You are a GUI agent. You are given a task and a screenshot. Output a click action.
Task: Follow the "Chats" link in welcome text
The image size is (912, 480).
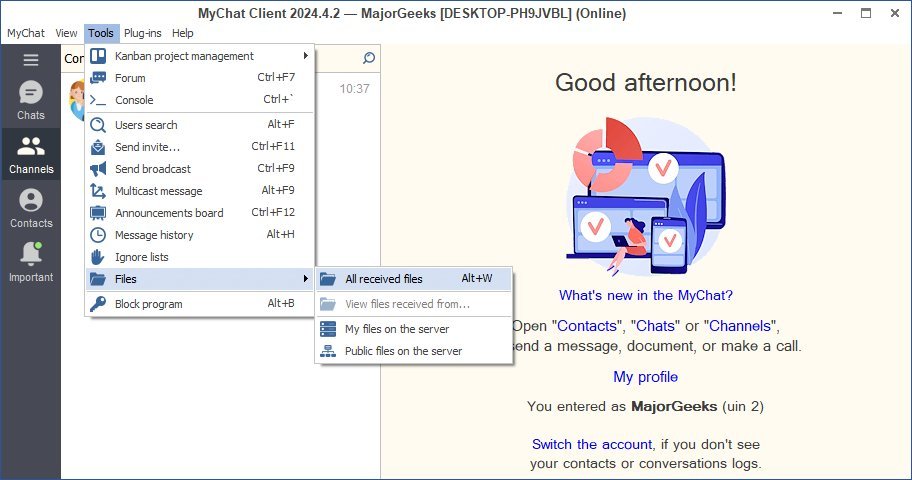655,326
